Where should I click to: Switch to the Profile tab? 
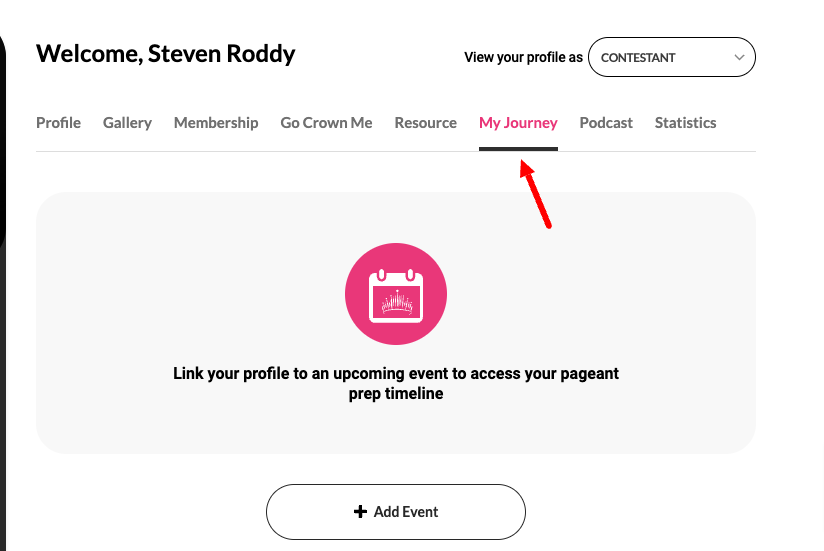tap(58, 123)
